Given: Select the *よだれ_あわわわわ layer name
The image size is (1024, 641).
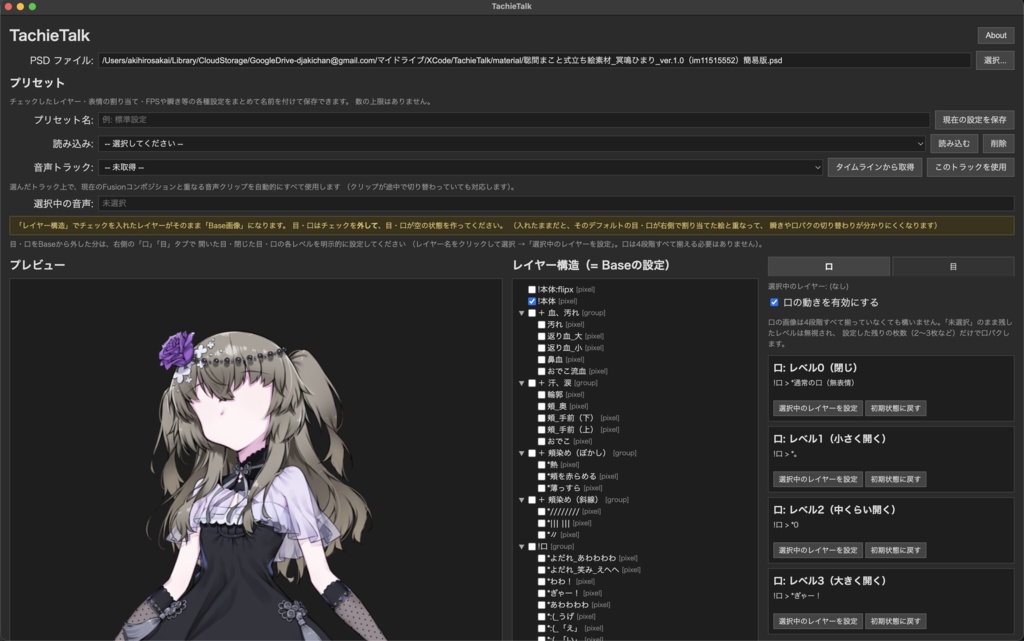Looking at the screenshot, I should (x=581, y=558).
